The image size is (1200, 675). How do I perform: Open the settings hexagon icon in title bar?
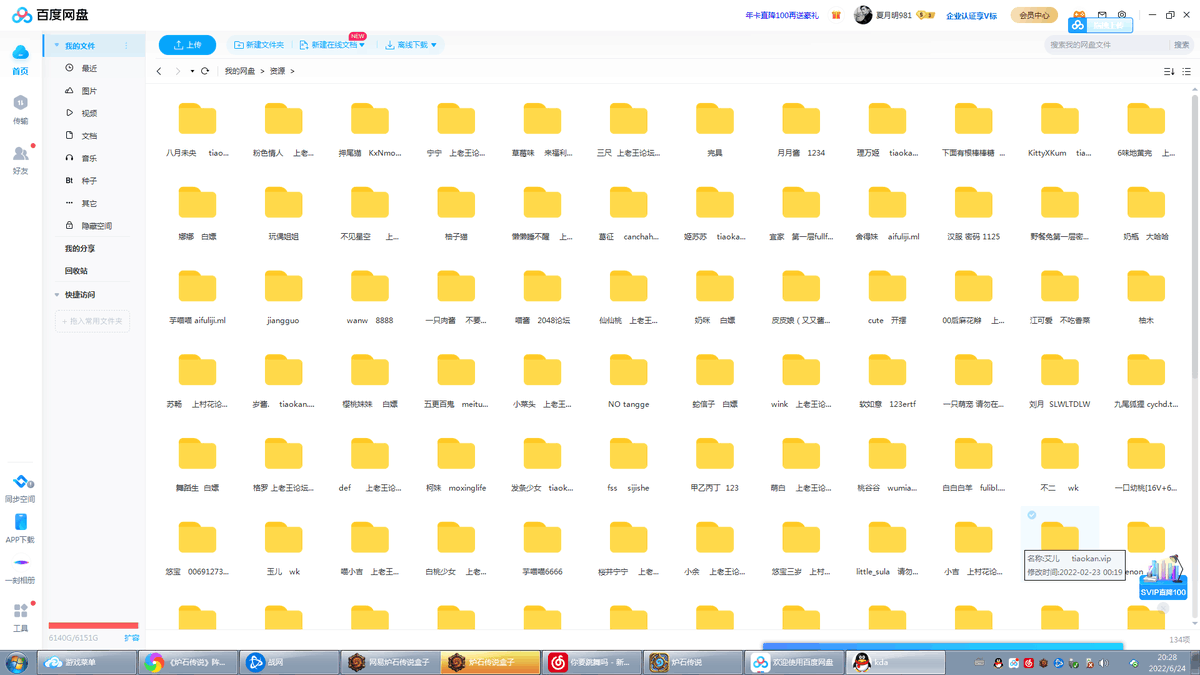(x=1122, y=15)
